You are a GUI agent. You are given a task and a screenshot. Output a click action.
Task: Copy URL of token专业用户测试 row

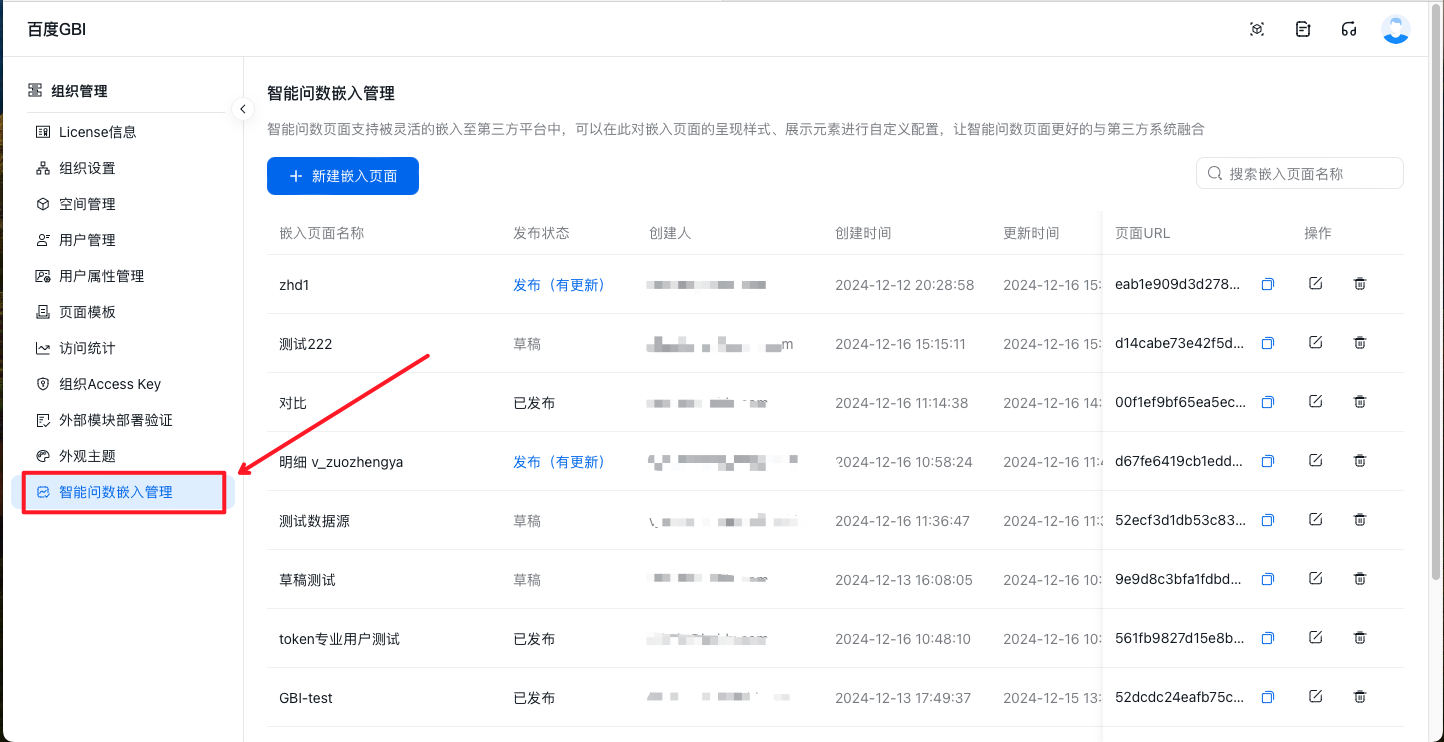(x=1268, y=639)
